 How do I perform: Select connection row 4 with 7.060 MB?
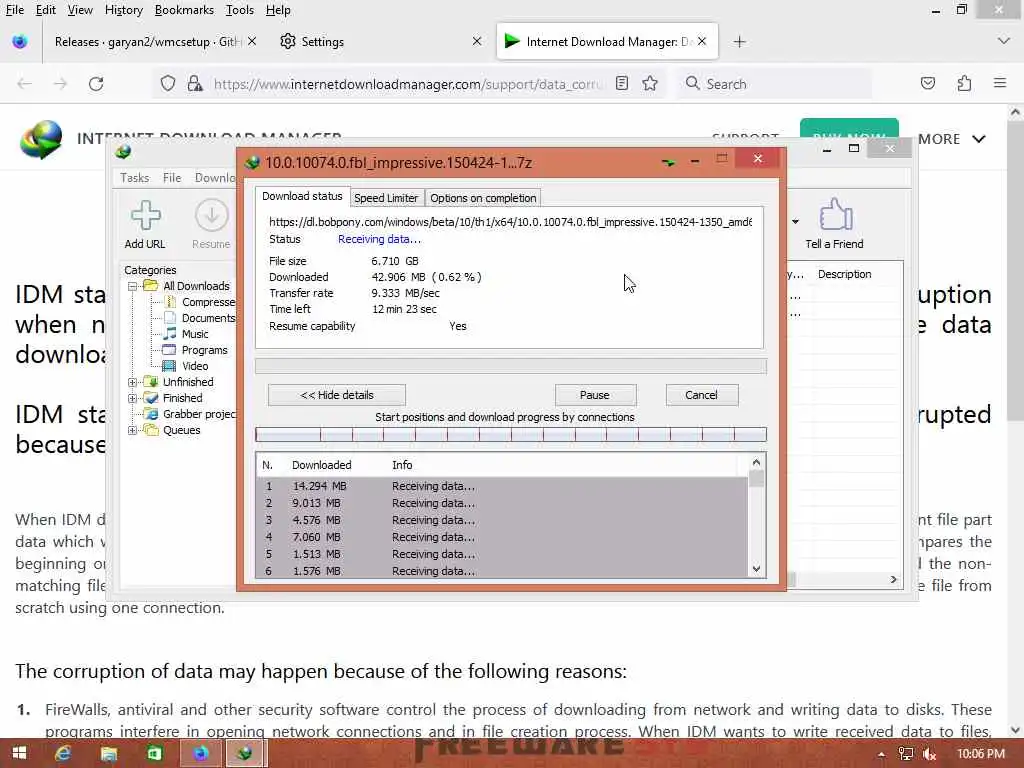coord(502,537)
